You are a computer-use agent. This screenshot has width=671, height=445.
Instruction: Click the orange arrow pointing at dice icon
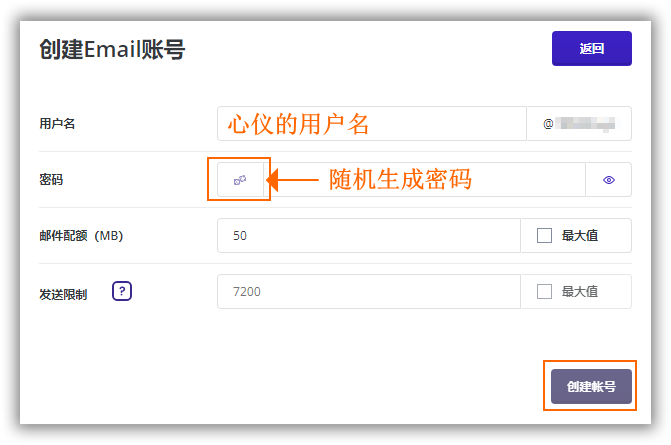(296, 180)
